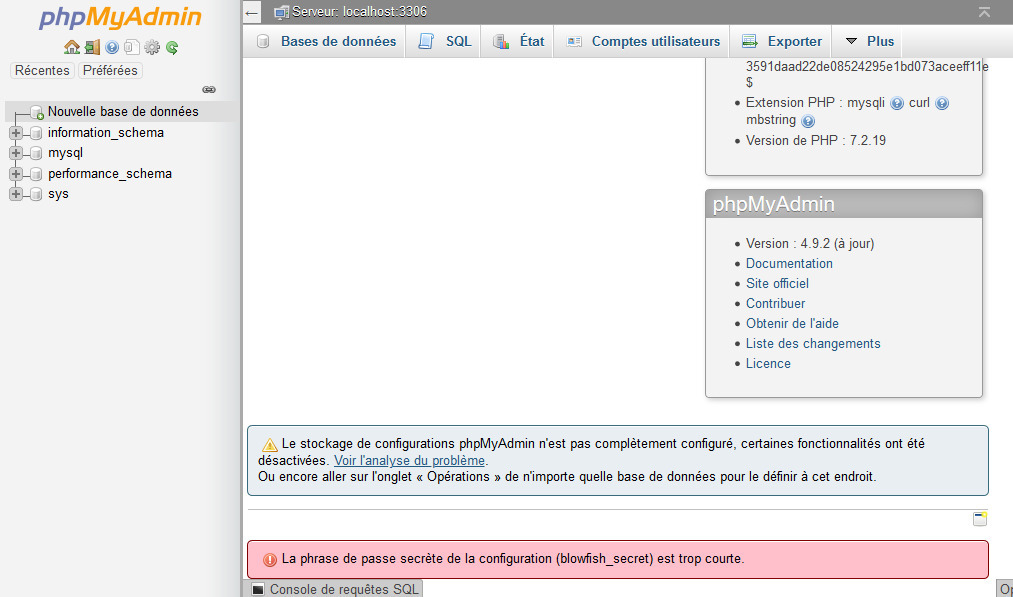Open the Console de requêtes SQL bar
Image resolution: width=1013 pixels, height=597 pixels.
335,589
